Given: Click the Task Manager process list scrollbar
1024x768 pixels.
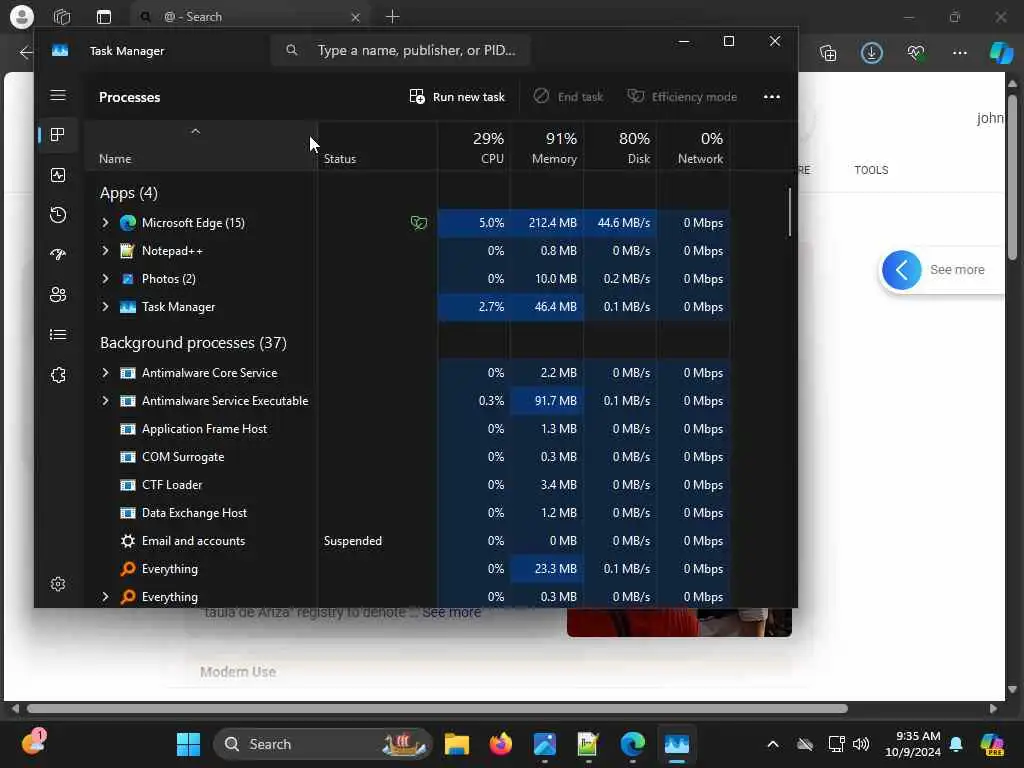Looking at the screenshot, I should tap(790, 212).
